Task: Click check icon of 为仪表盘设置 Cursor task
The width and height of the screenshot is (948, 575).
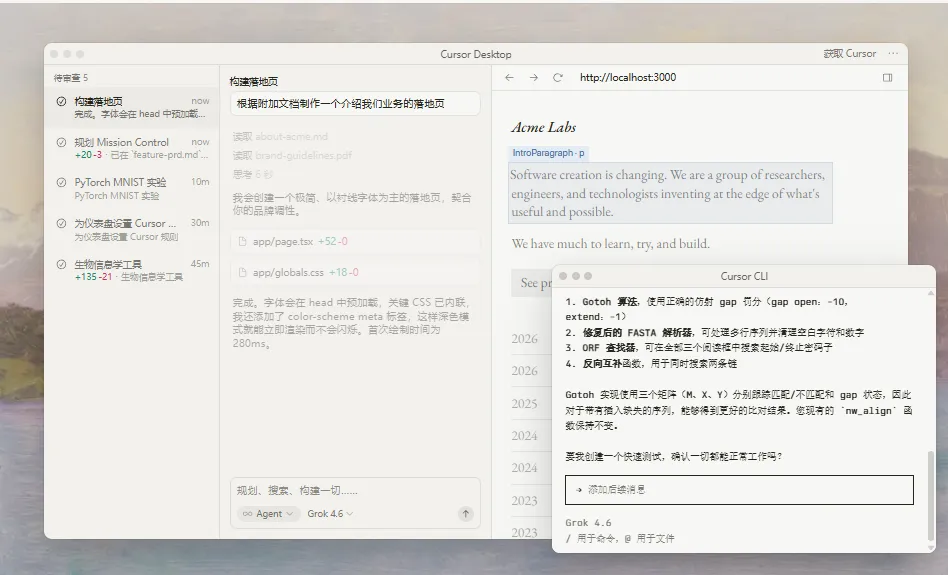Action: tap(61, 223)
